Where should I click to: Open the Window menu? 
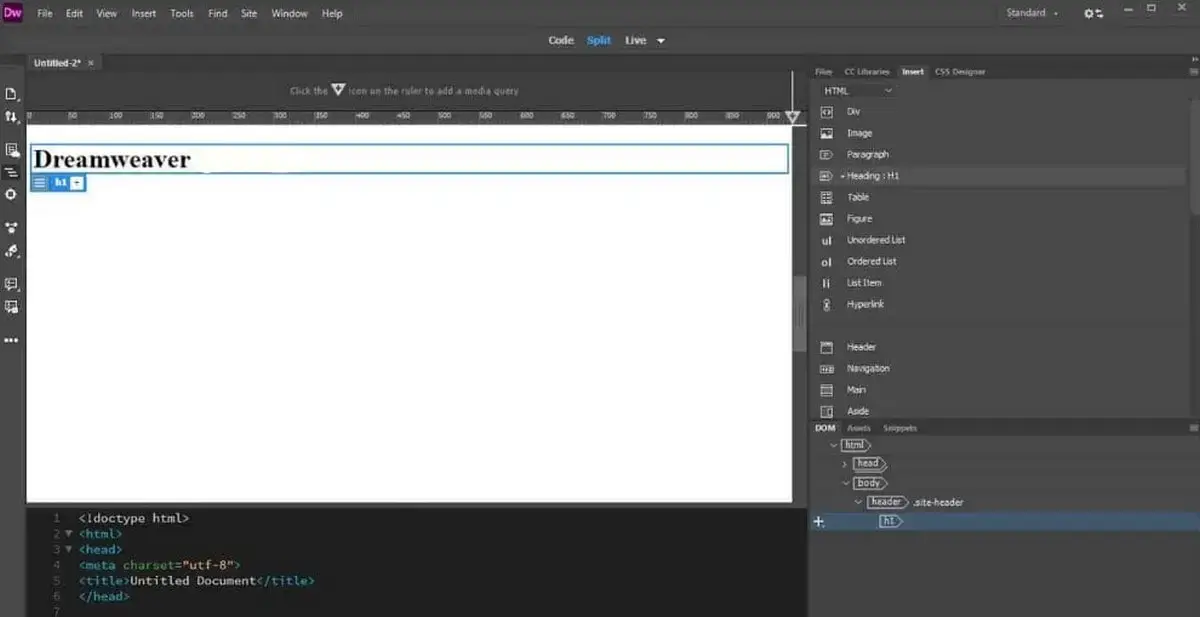pos(289,13)
